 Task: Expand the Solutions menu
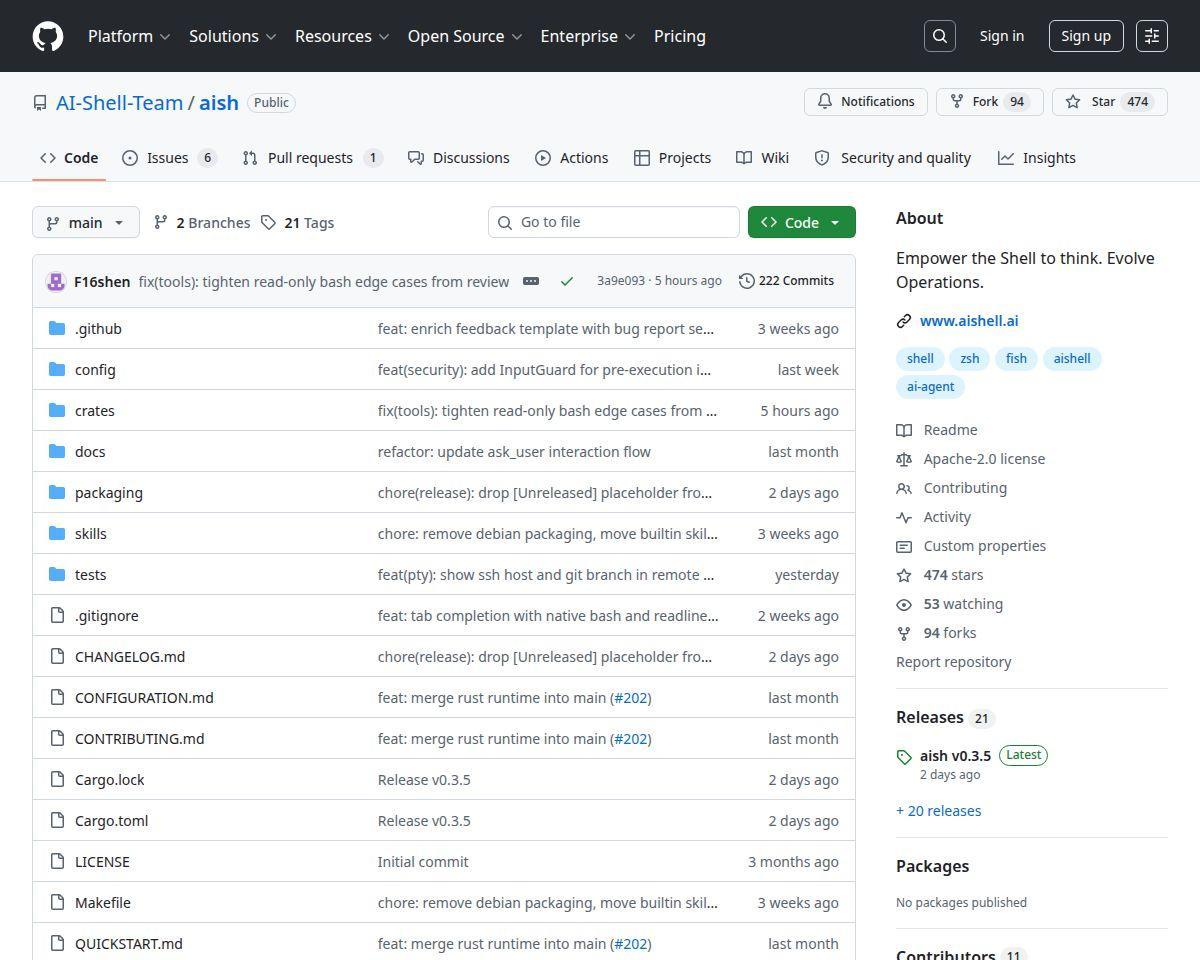click(x=232, y=36)
